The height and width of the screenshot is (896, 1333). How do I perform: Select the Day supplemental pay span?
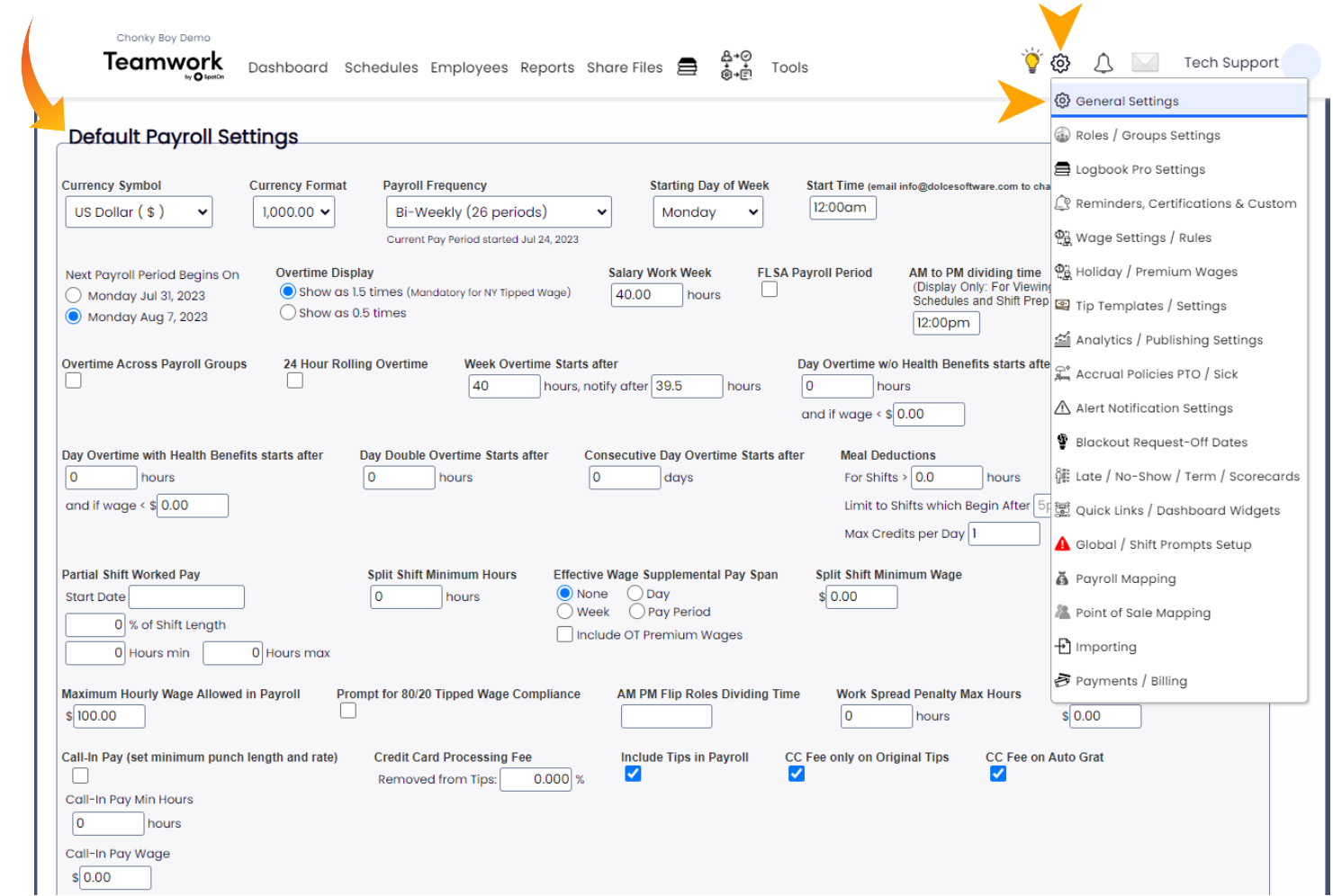tap(635, 594)
